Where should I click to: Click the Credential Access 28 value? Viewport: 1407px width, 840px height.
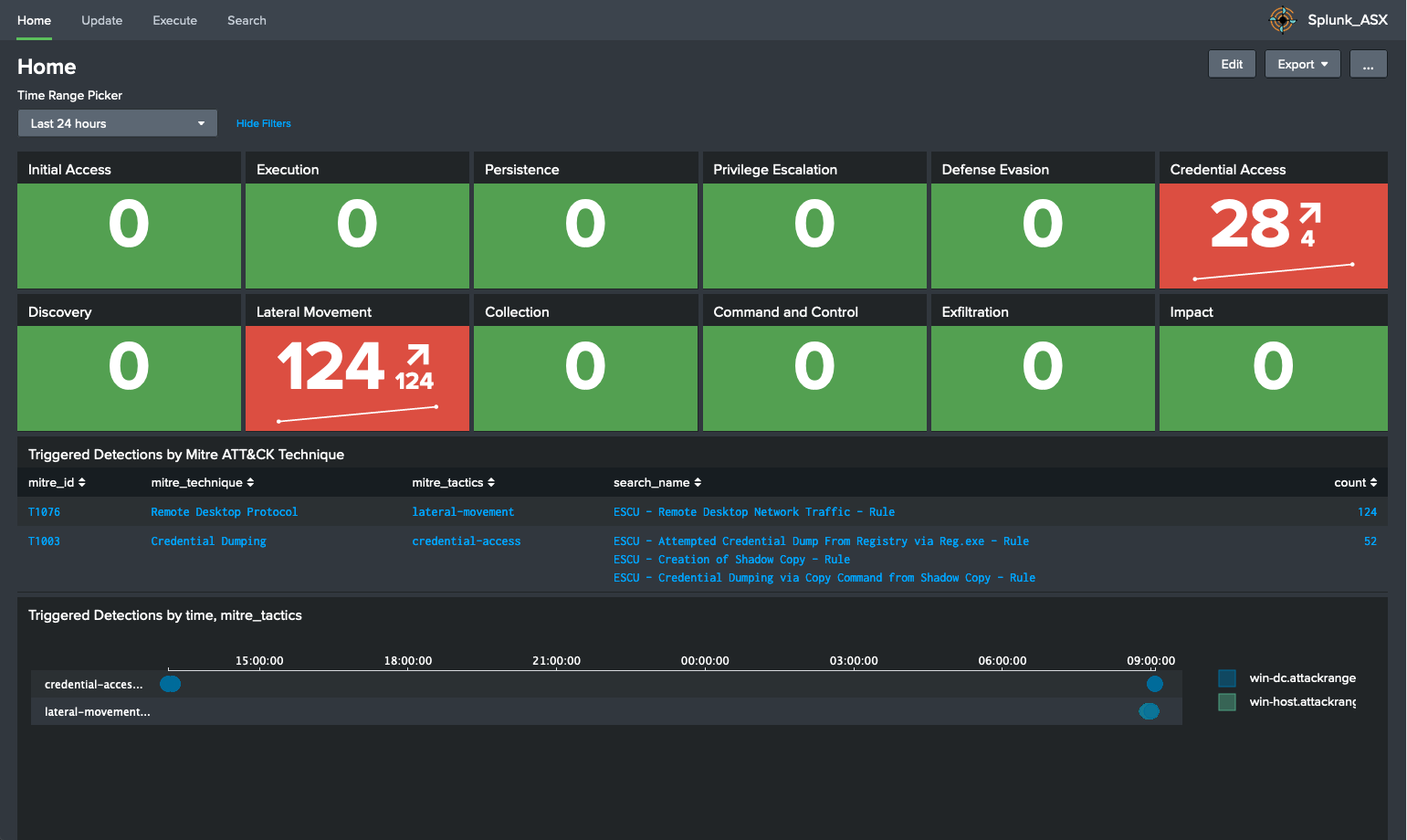point(1249,225)
